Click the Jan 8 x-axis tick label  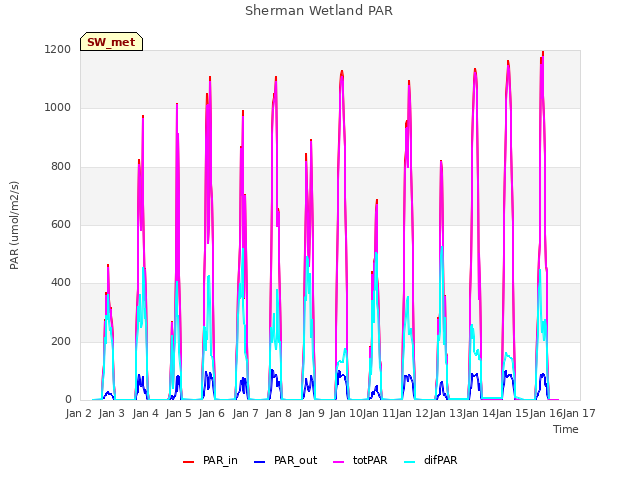pyautogui.click(x=278, y=413)
